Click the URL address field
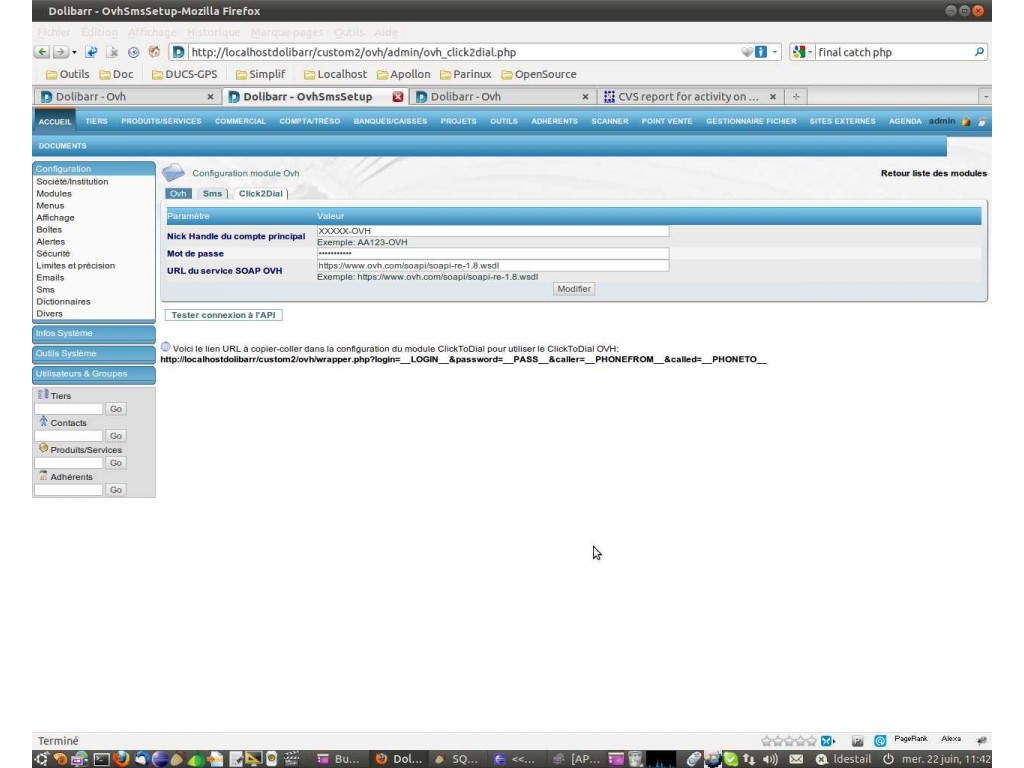 pos(462,52)
